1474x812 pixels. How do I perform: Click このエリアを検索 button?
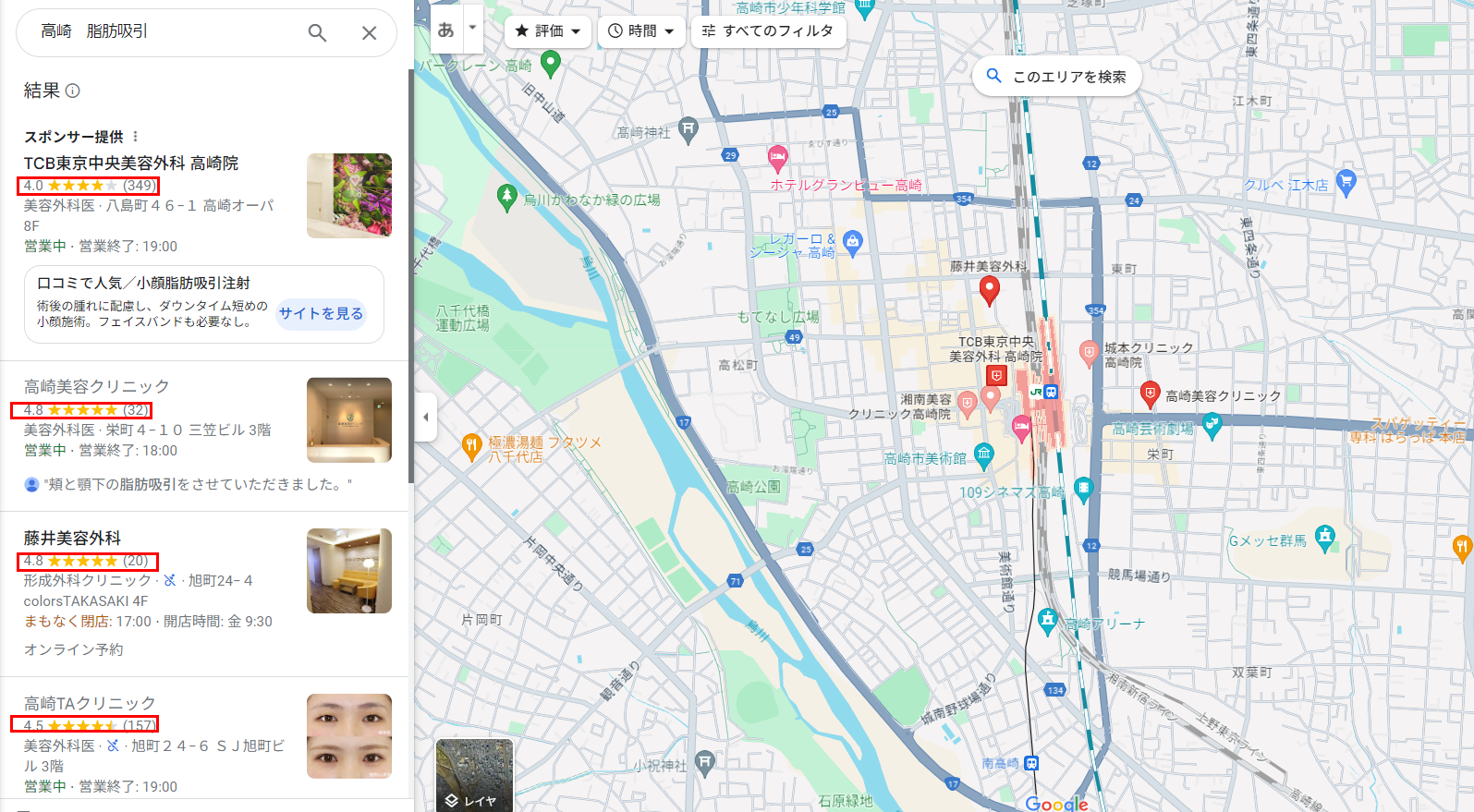(1056, 77)
